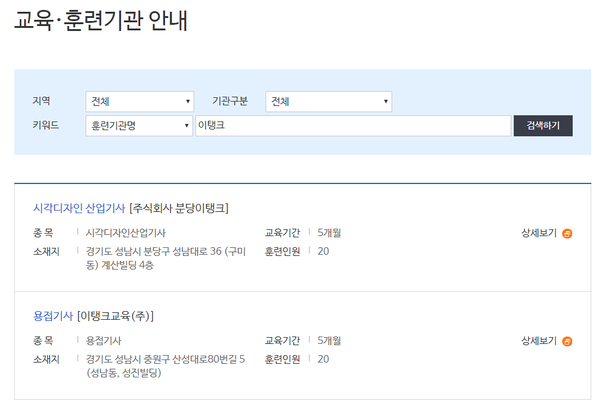Click the 검색하기 search button
Image resolution: width=600 pixels, height=409 pixels.
(x=543, y=125)
